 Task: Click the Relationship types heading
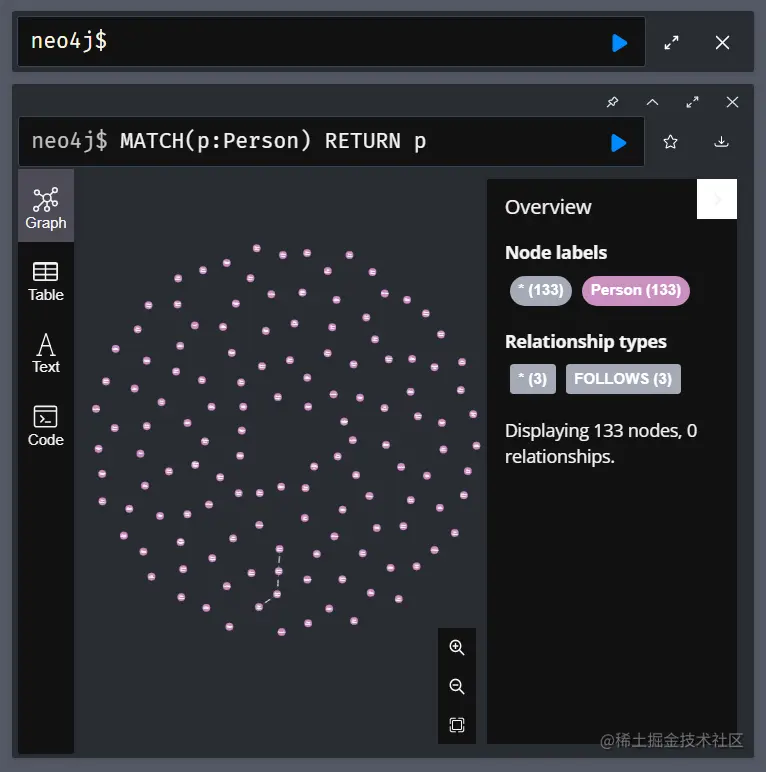pos(586,342)
